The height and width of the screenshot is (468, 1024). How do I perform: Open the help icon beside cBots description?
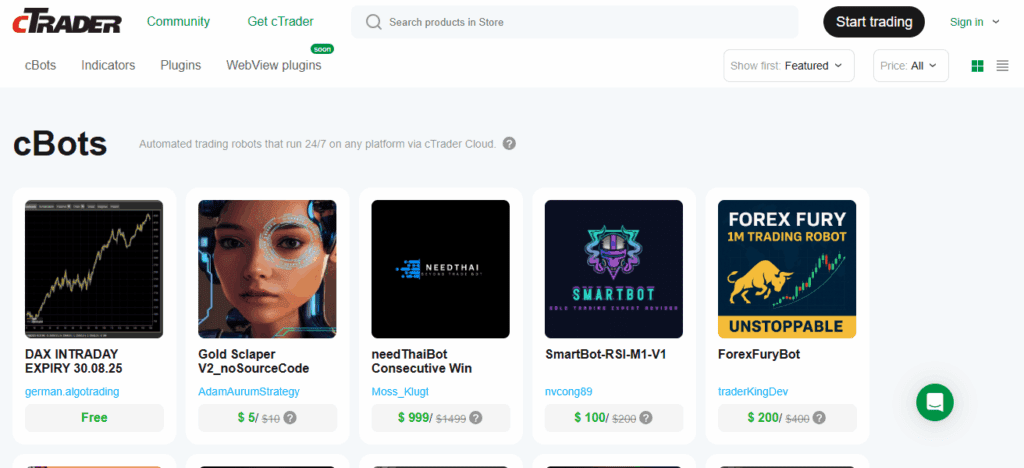click(x=509, y=144)
